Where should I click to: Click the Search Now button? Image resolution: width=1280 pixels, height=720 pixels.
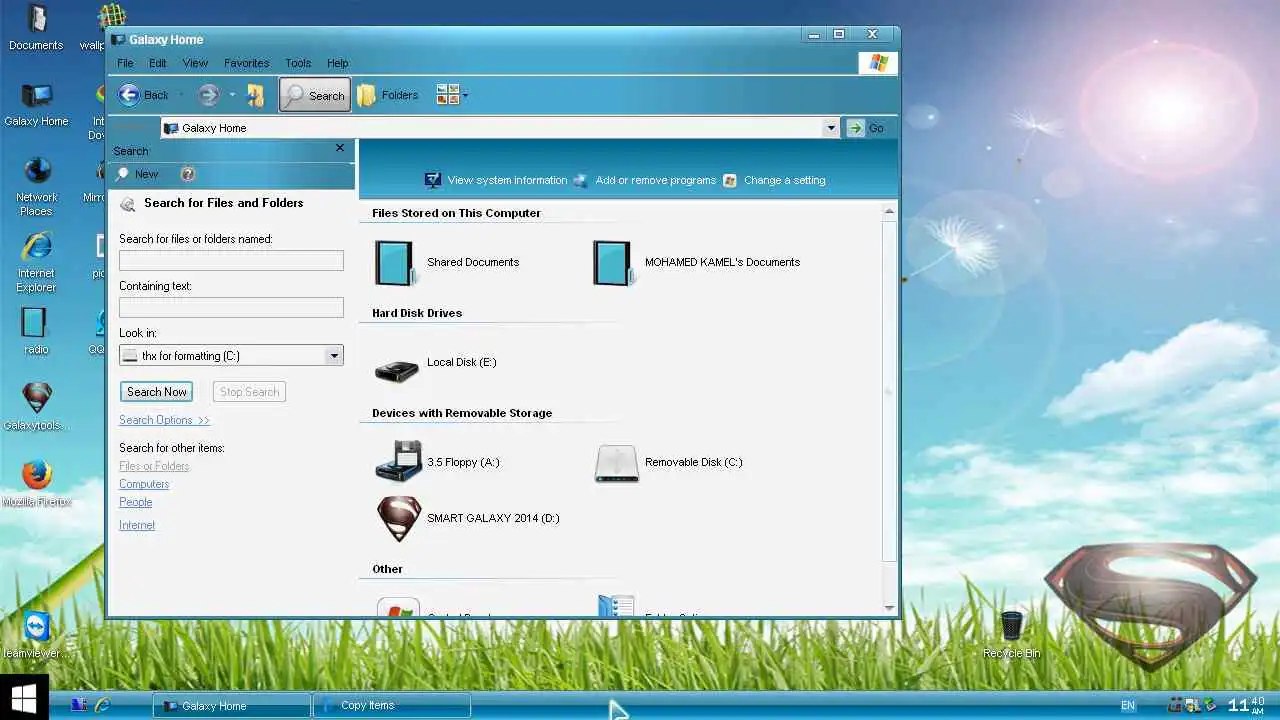(156, 392)
